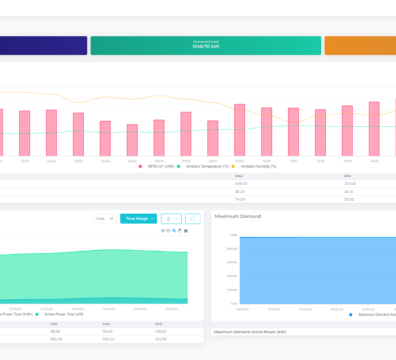
Task: Click the 26.10 temperature min value
Action: (x=349, y=192)
